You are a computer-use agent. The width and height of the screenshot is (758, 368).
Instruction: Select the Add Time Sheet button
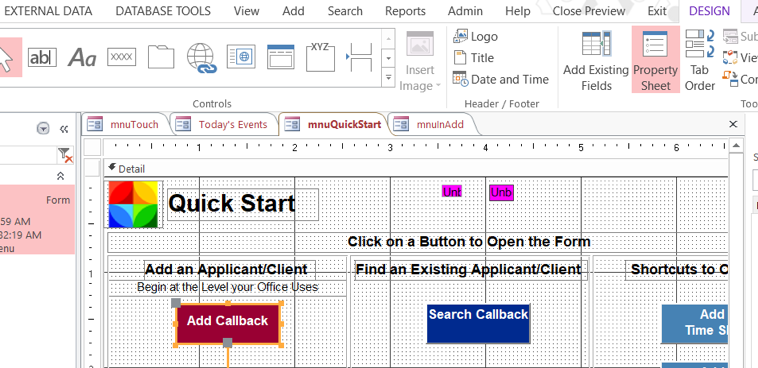tap(695, 324)
